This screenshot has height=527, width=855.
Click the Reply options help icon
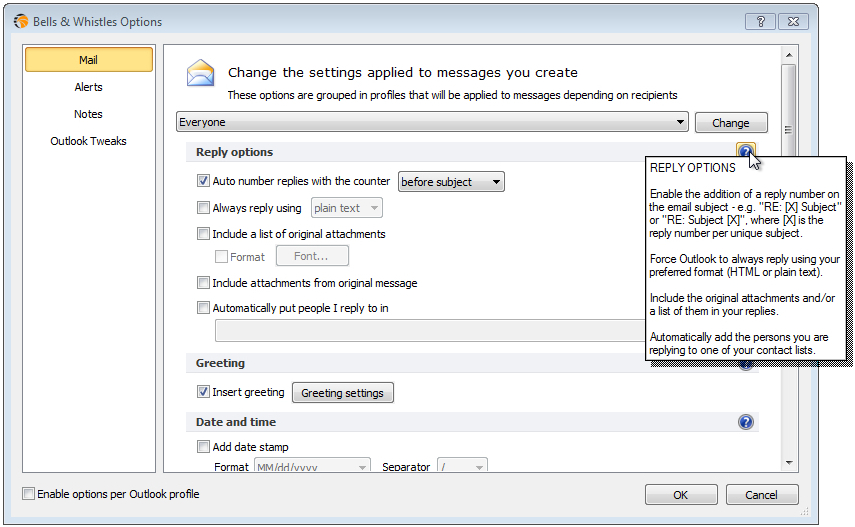[745, 151]
